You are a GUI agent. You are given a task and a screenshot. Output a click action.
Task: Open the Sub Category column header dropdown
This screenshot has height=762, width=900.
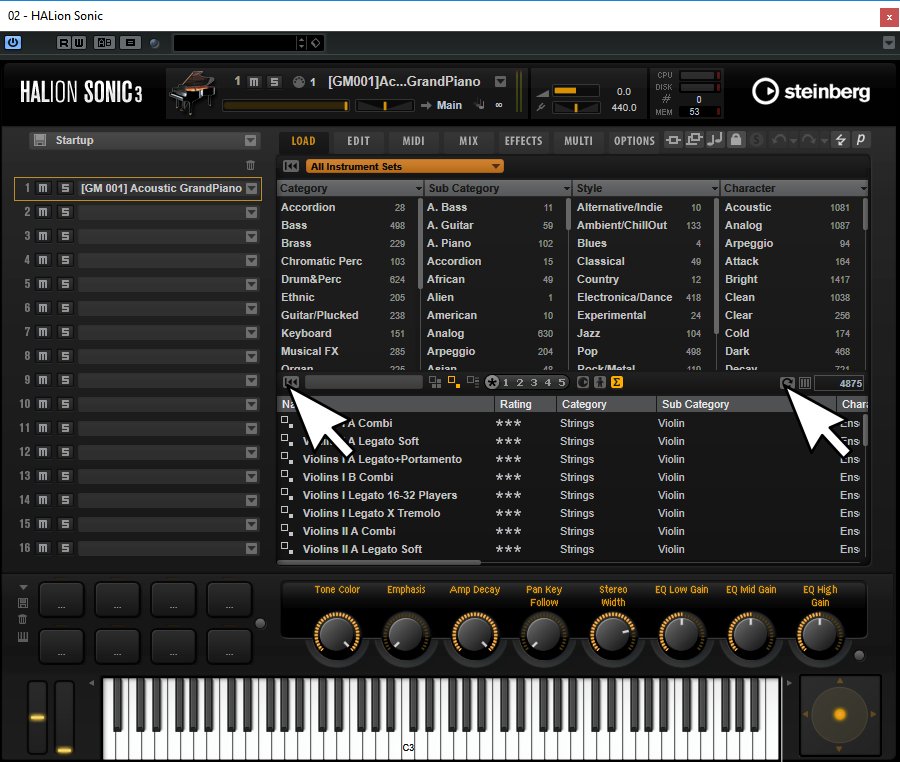567,188
